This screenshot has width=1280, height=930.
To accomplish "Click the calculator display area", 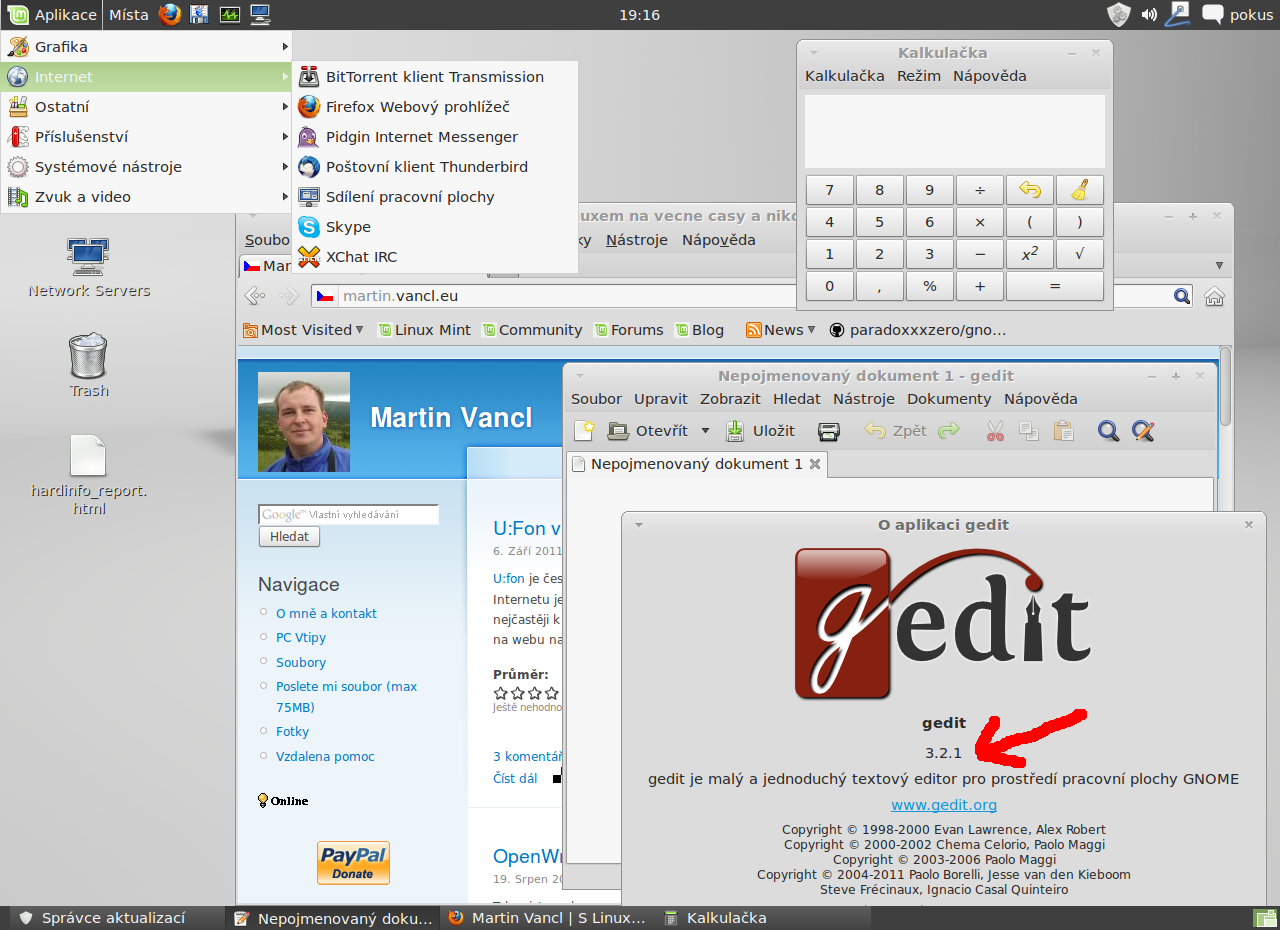I will 955,131.
